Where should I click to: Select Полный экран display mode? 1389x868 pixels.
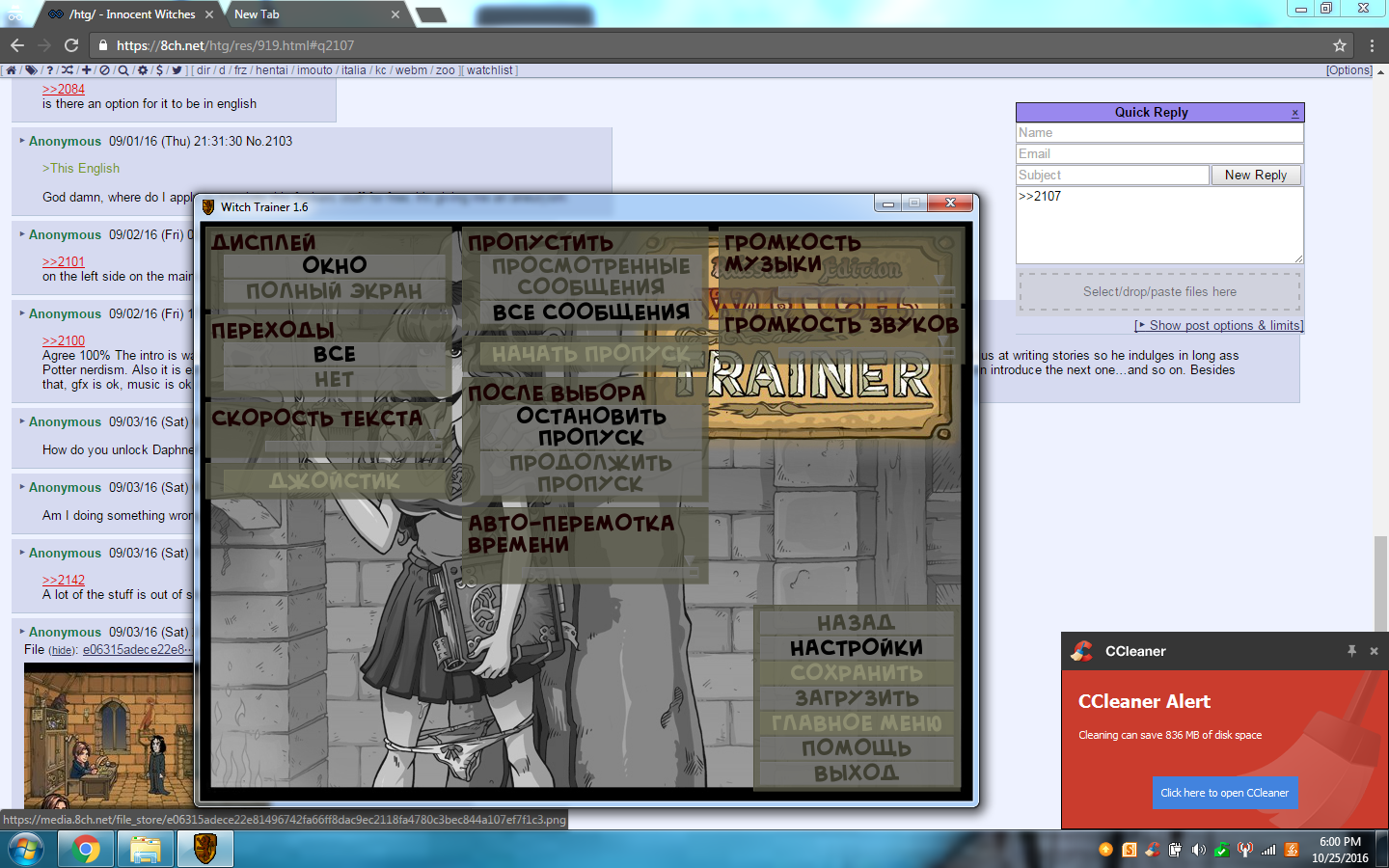334,290
